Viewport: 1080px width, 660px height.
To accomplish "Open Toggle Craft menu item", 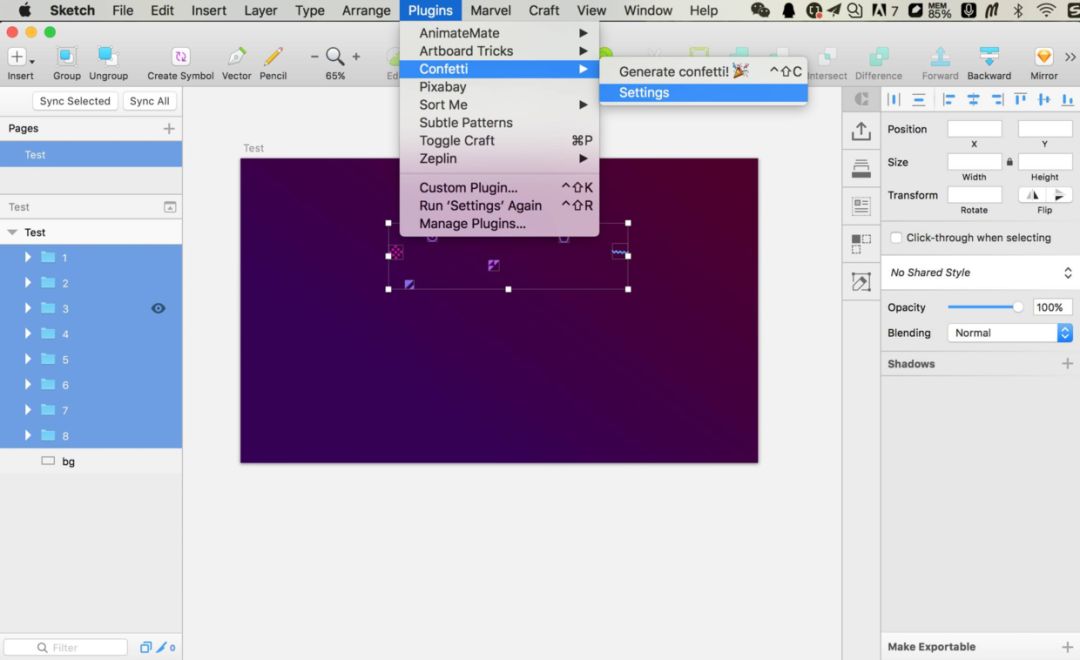I will click(x=499, y=141).
